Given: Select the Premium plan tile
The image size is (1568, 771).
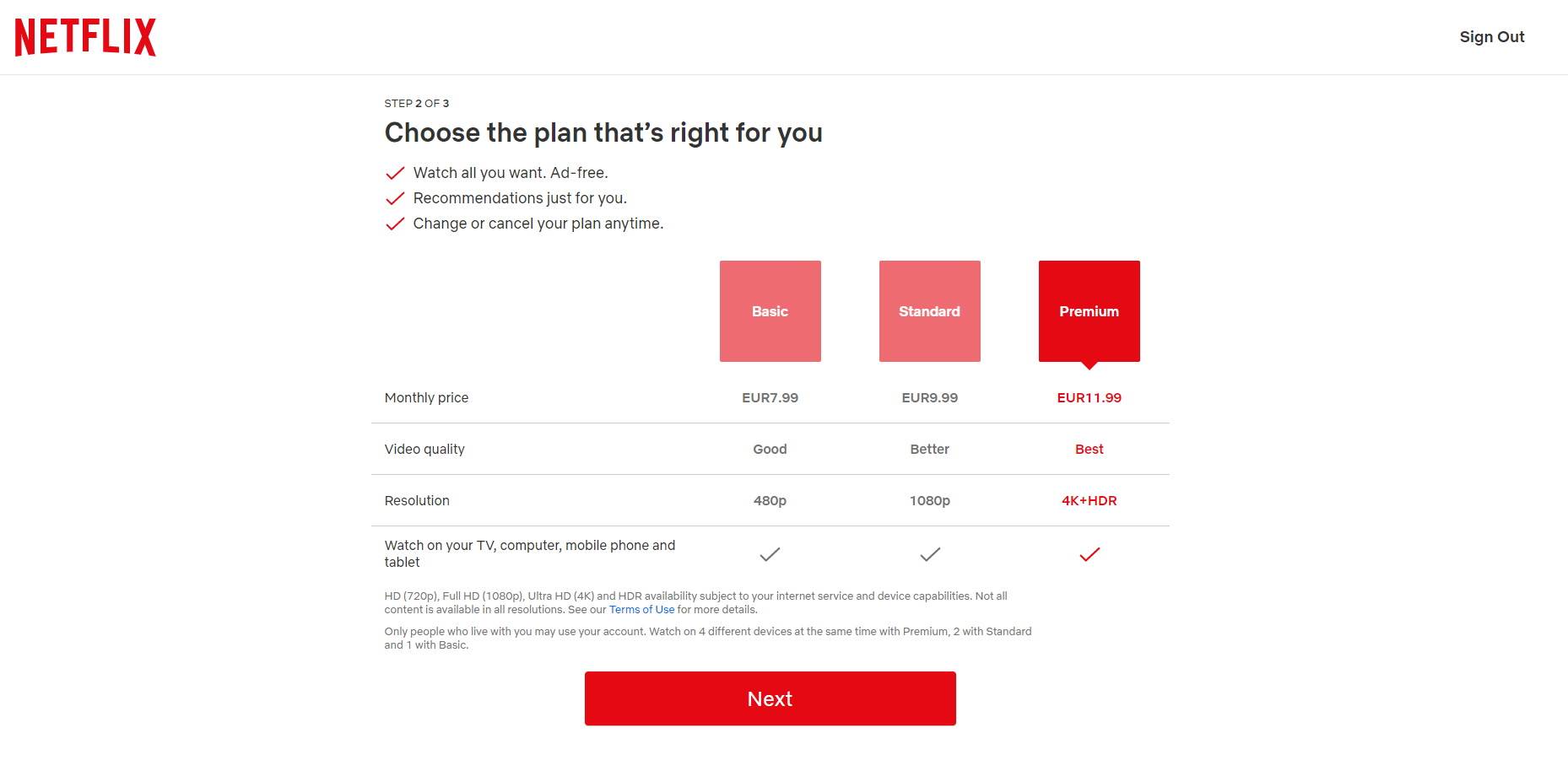Looking at the screenshot, I should [x=1089, y=311].
